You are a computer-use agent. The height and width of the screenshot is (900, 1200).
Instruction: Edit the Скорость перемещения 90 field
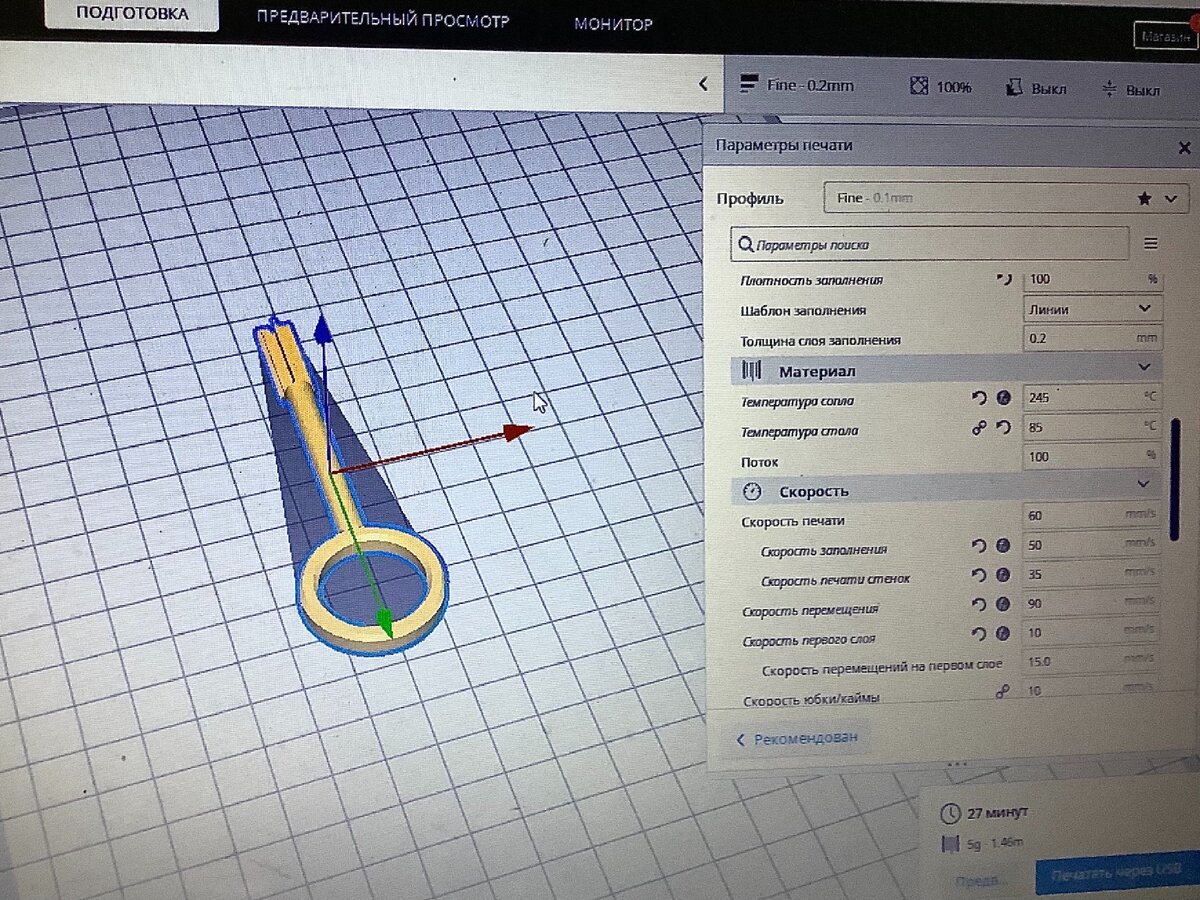[1092, 604]
